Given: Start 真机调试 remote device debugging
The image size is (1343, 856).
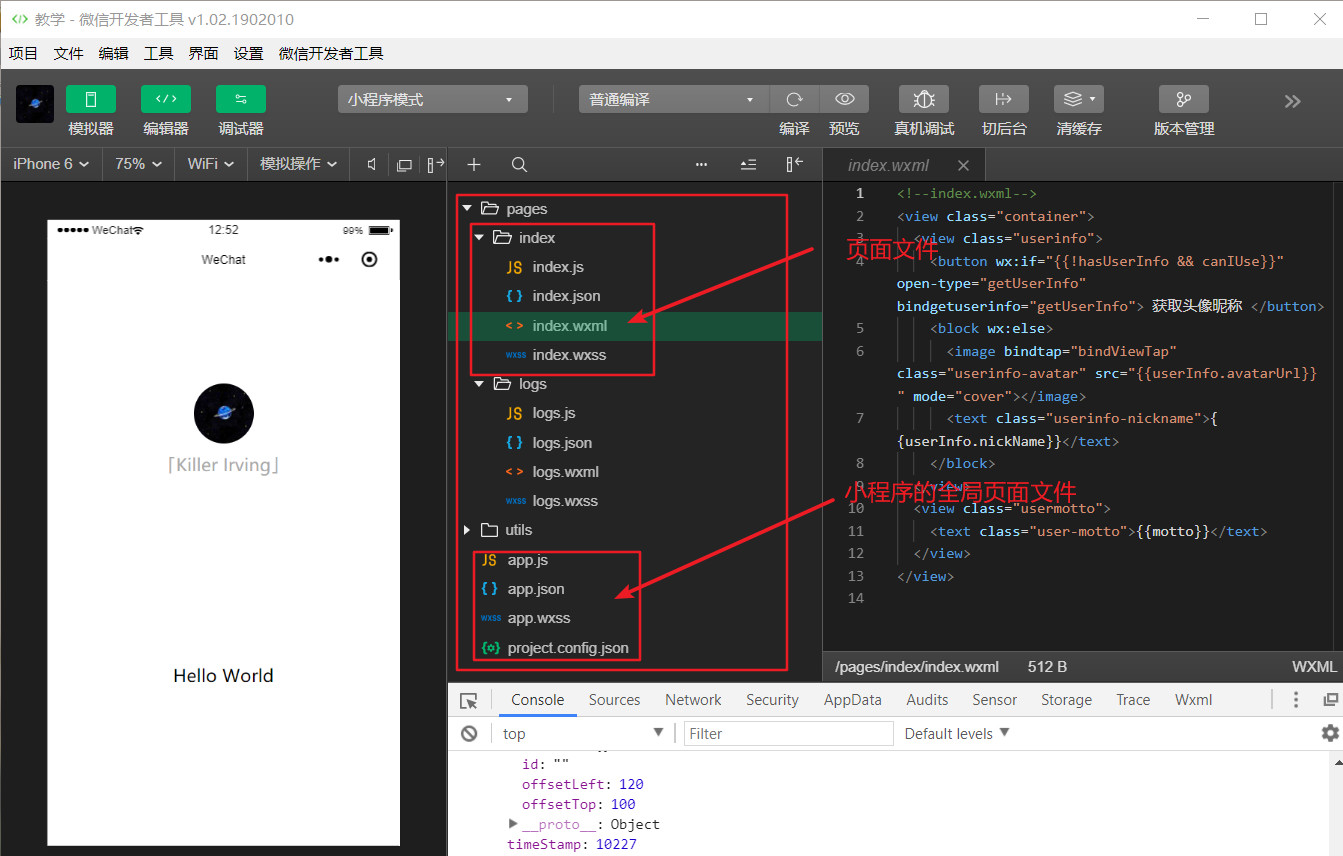Looking at the screenshot, I should click(x=924, y=99).
